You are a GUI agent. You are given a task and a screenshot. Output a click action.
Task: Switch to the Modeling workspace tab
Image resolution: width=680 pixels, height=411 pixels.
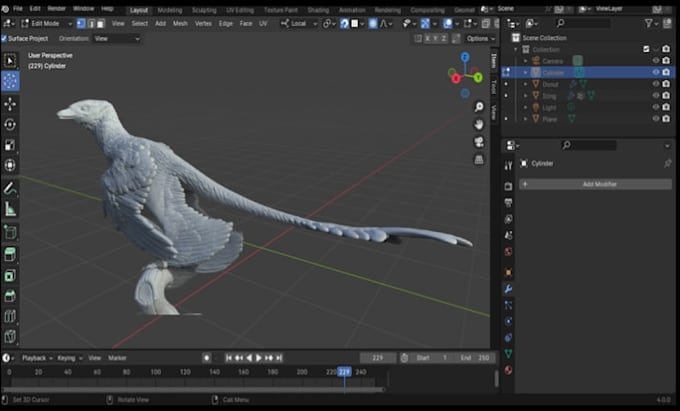click(x=170, y=10)
